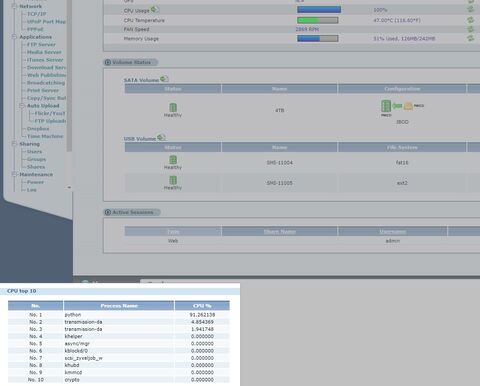
Task: Click the refresh icon on FAN Speed row
Action: click(x=470, y=29)
